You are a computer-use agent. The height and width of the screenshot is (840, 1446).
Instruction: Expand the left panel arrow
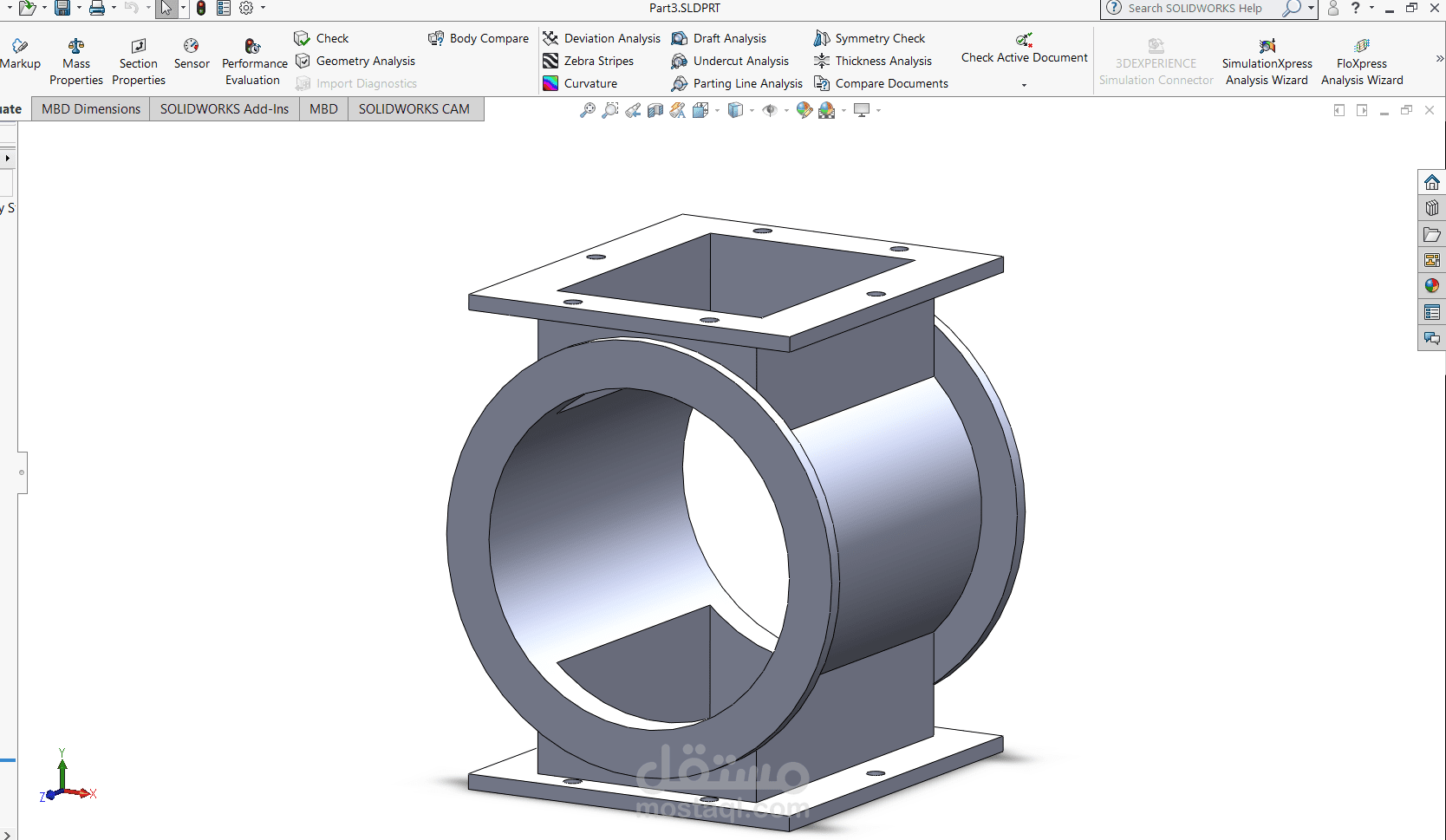click(7, 159)
